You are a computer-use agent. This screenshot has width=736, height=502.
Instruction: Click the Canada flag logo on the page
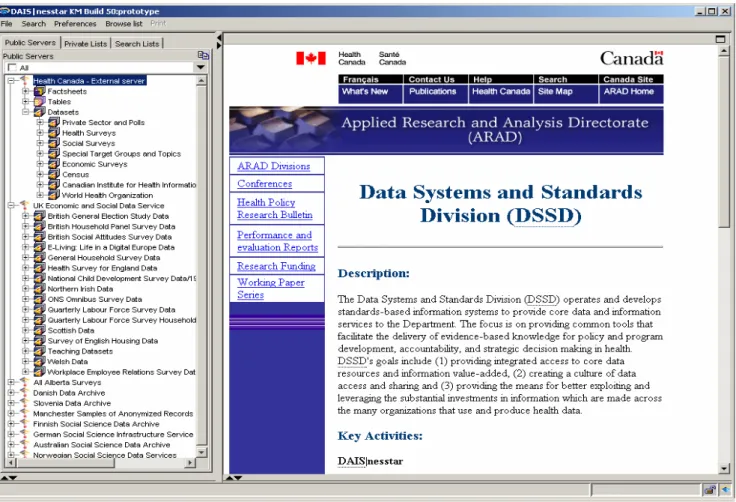click(311, 58)
